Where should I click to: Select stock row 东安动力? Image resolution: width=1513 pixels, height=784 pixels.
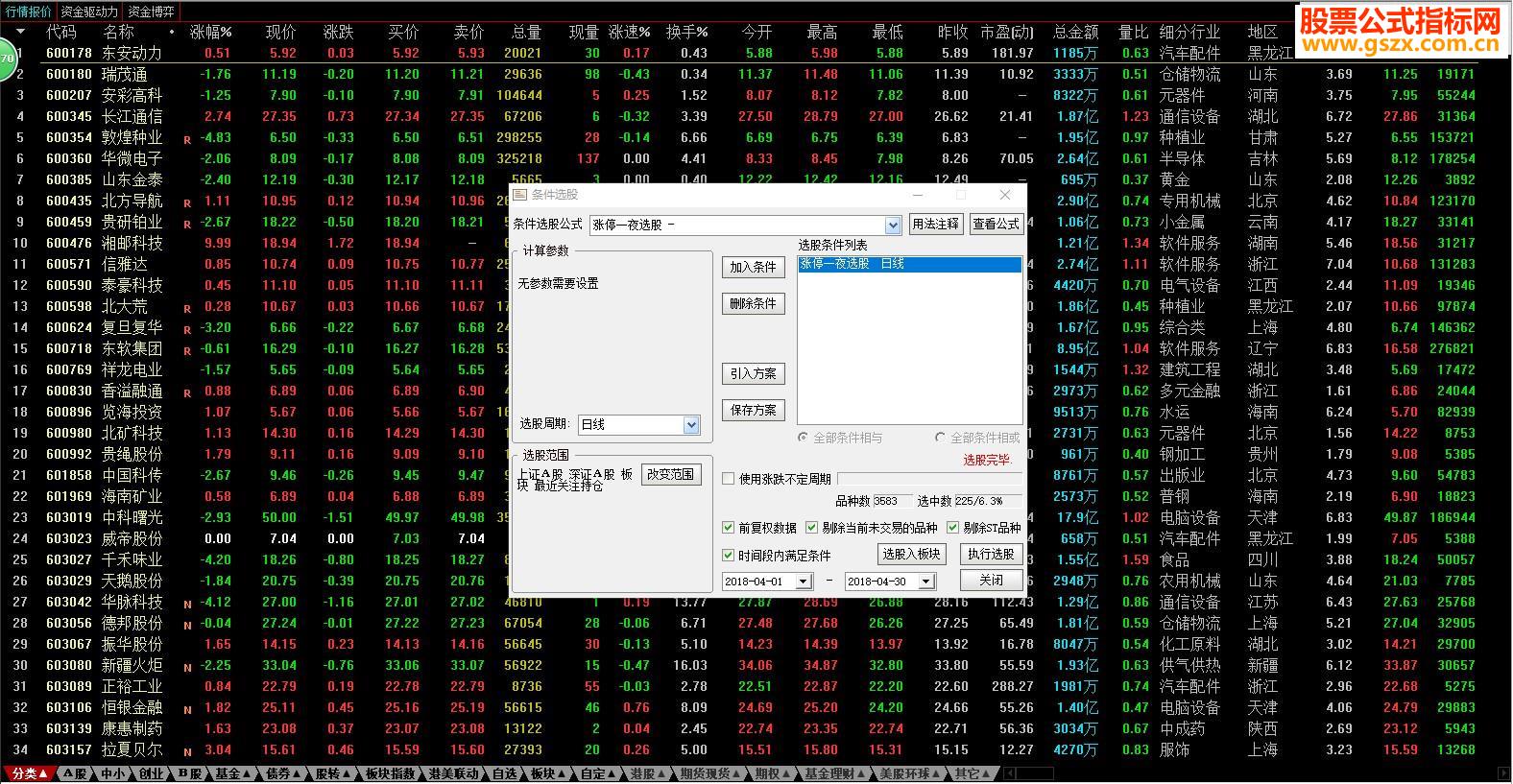(x=132, y=53)
